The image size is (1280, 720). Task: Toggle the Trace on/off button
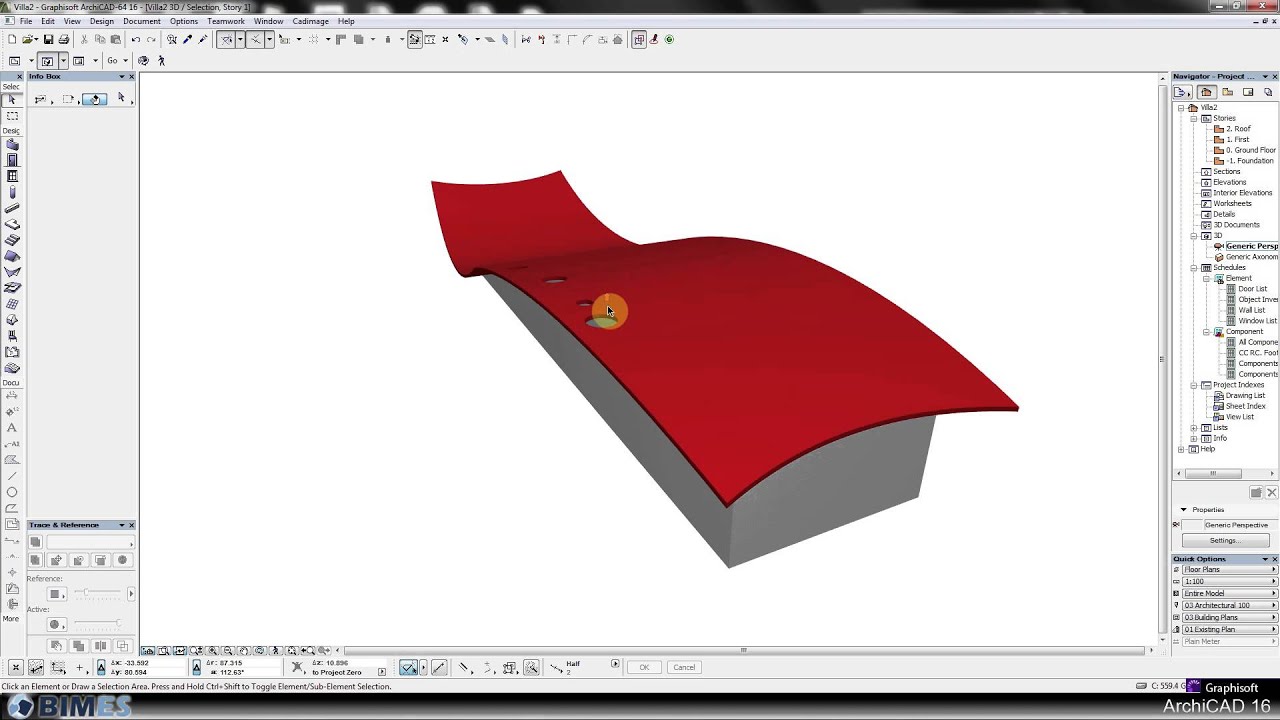point(35,542)
